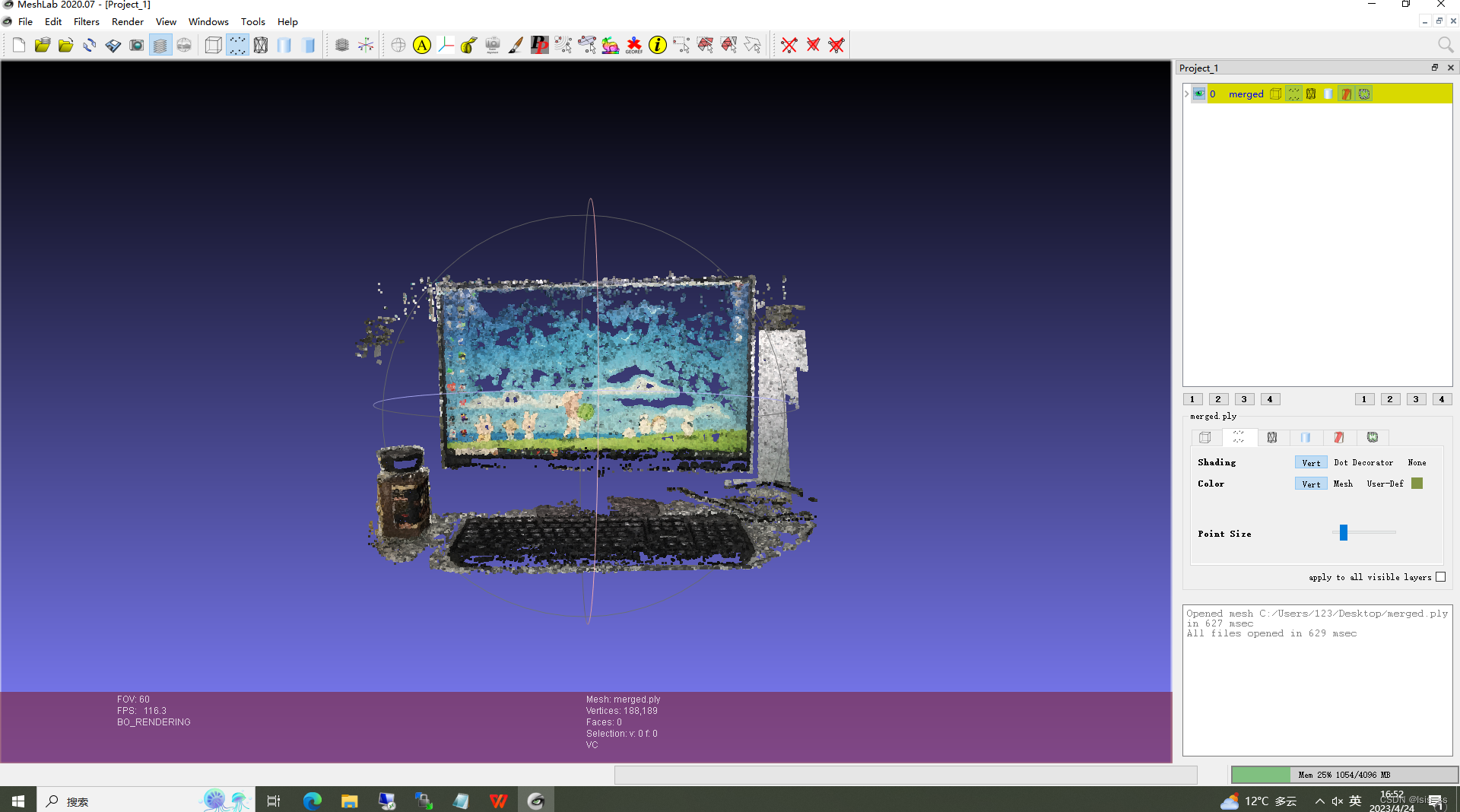Click the Manipulators axis tool icon
Image resolution: width=1460 pixels, height=812 pixels.
coord(446,46)
